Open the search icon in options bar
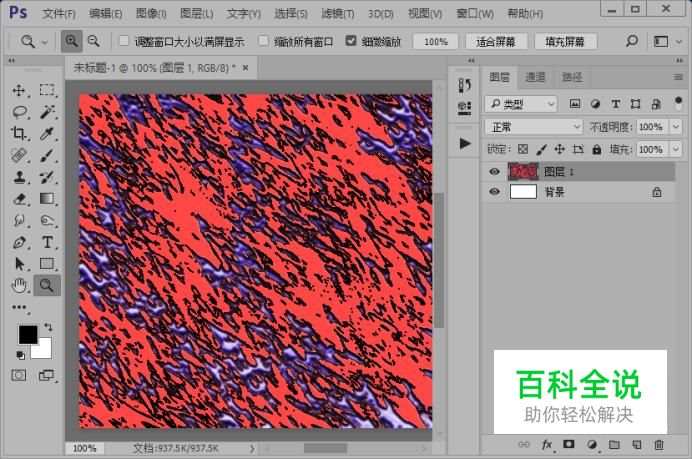692x459 pixels. click(632, 41)
